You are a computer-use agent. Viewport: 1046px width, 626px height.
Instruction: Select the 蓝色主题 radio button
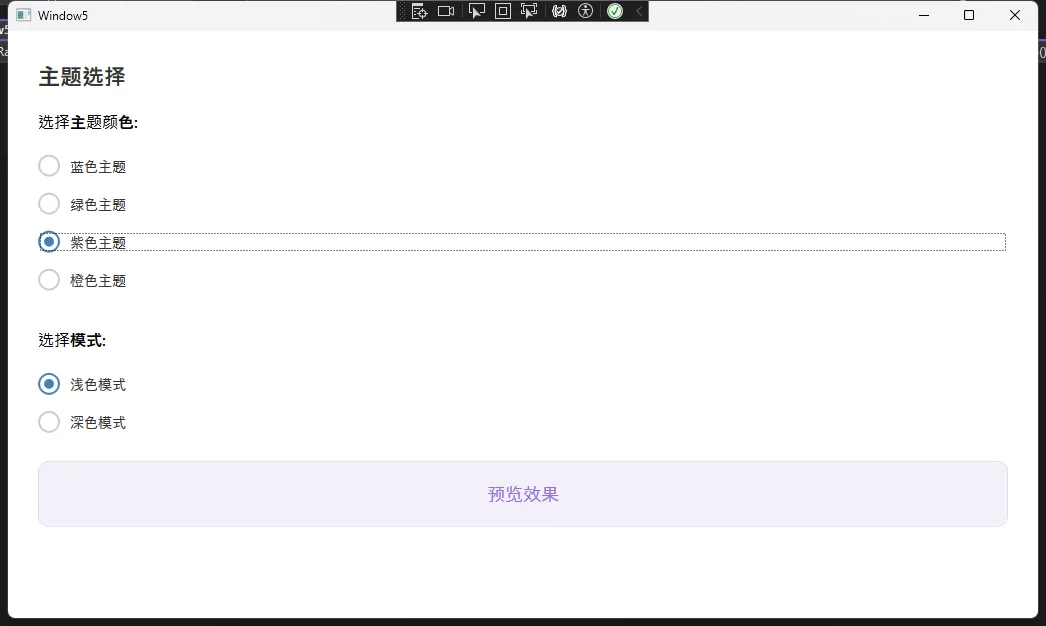point(48,165)
